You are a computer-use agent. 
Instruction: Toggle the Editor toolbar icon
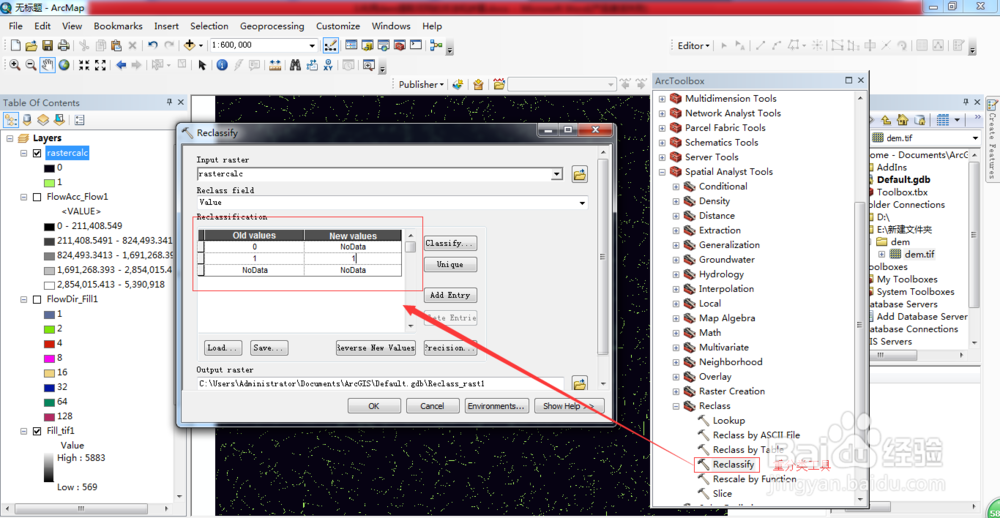coord(330,45)
